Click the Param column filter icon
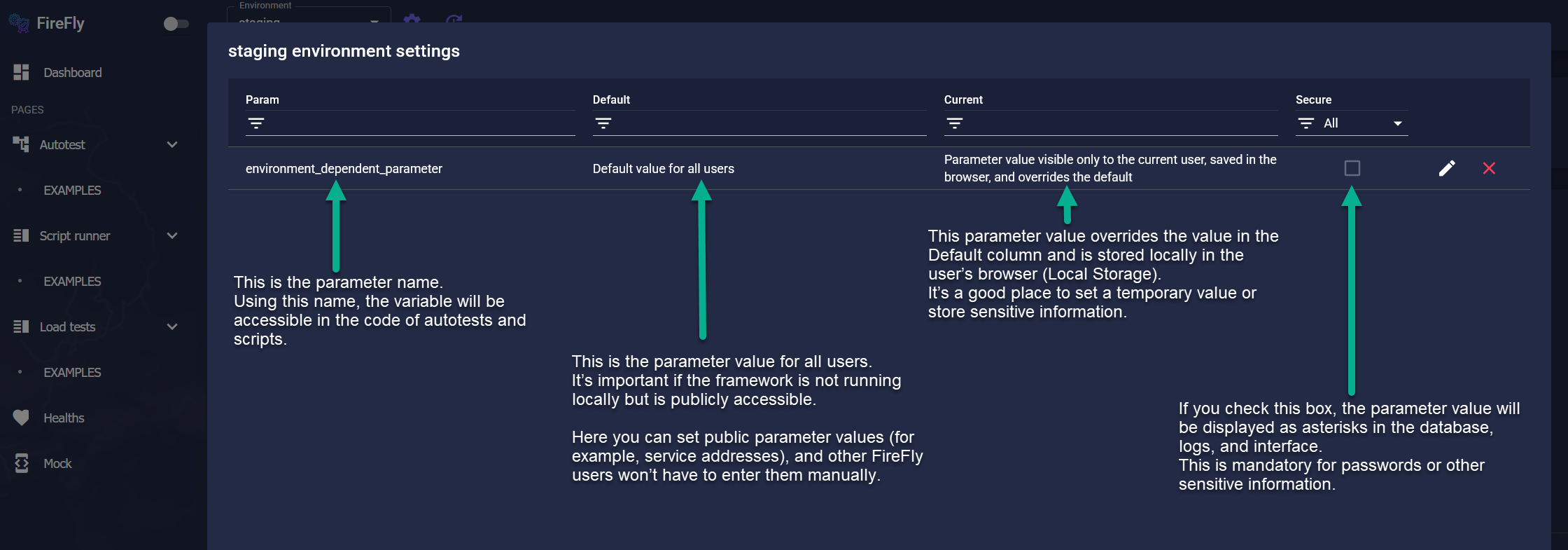The height and width of the screenshot is (550, 1568). [x=256, y=123]
